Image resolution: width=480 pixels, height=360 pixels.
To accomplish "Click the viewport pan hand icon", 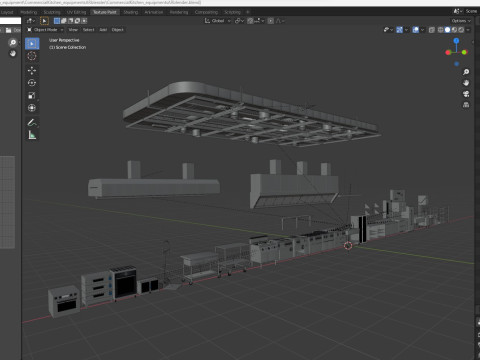I will tap(466, 83).
